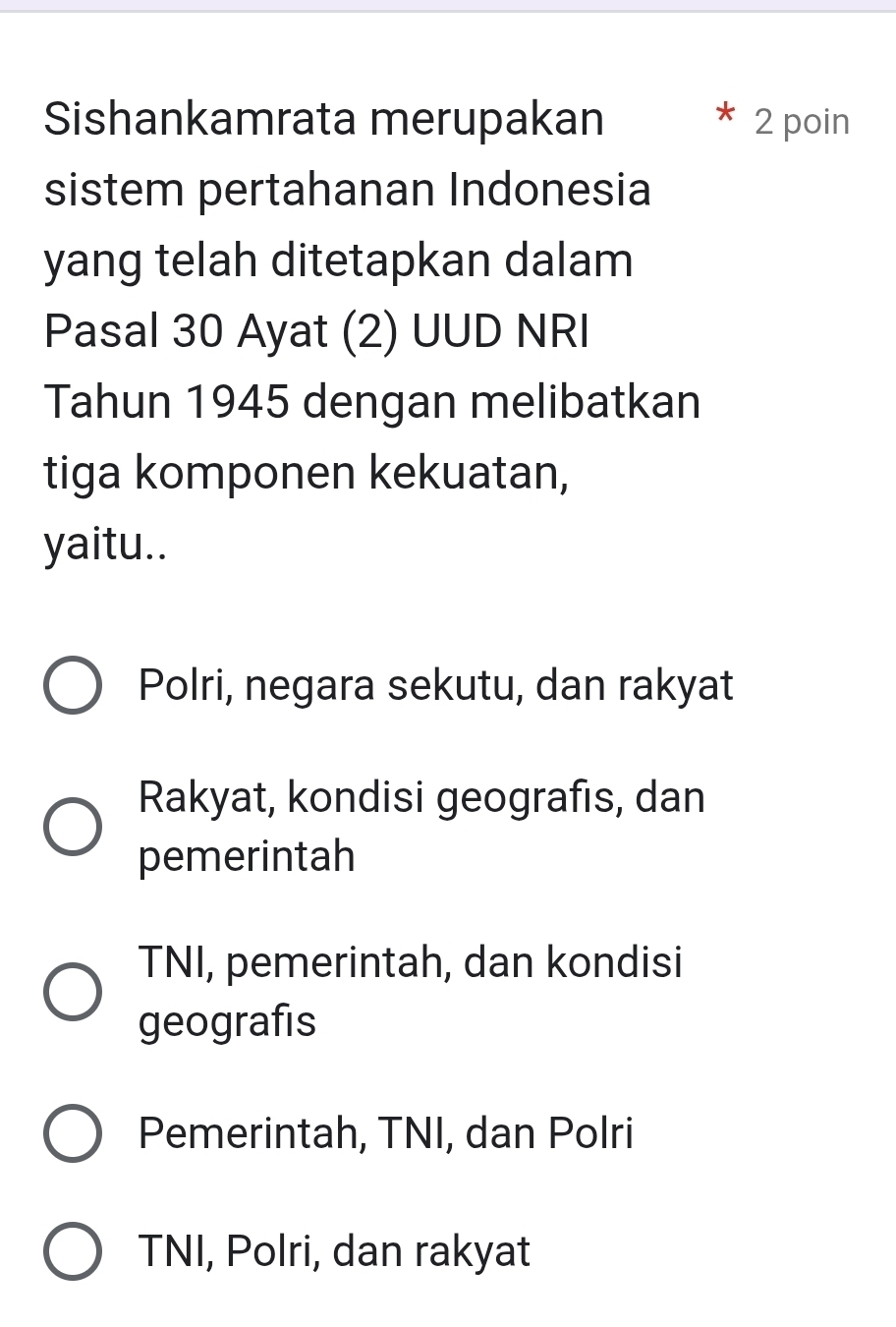Click the '2 poin' score label
This screenshot has width=896, height=1327.
pos(802,122)
